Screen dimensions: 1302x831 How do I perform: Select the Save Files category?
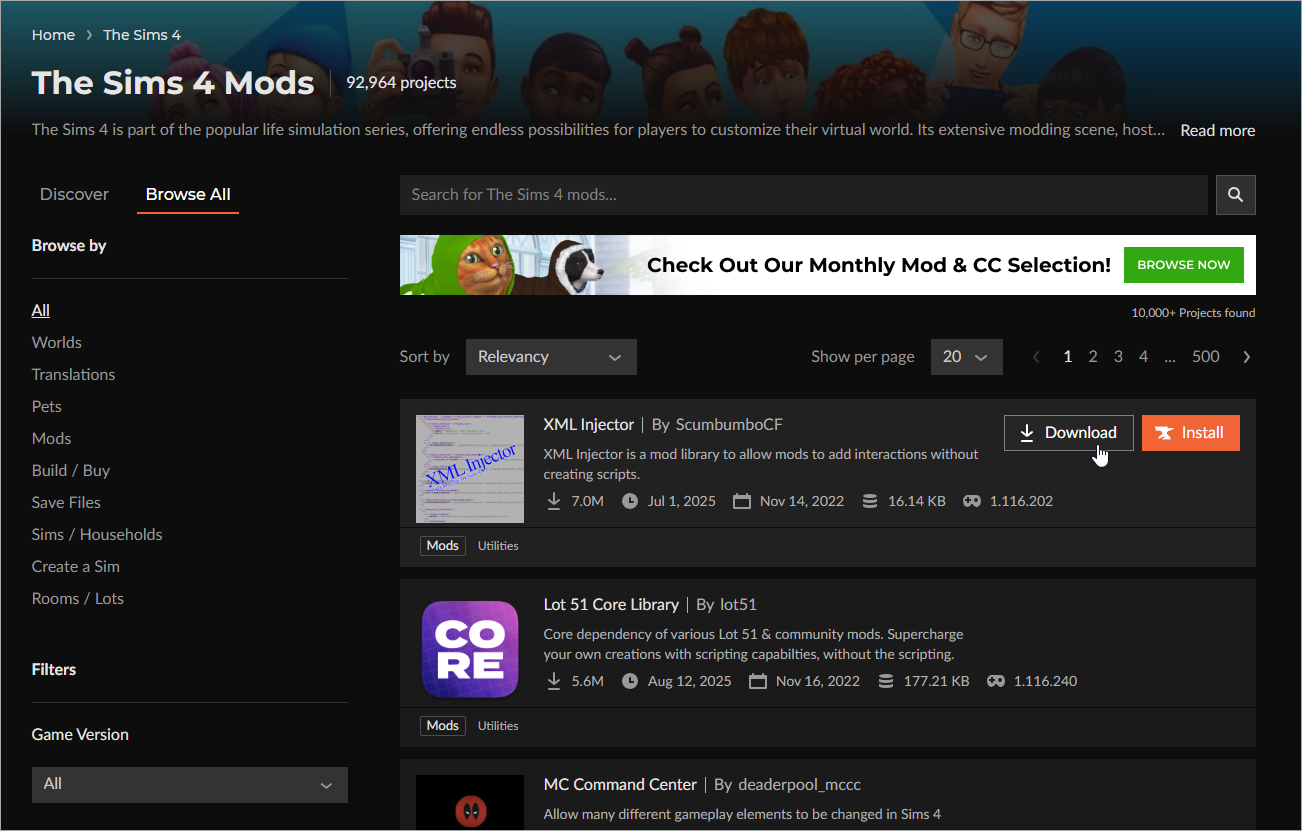tap(66, 502)
